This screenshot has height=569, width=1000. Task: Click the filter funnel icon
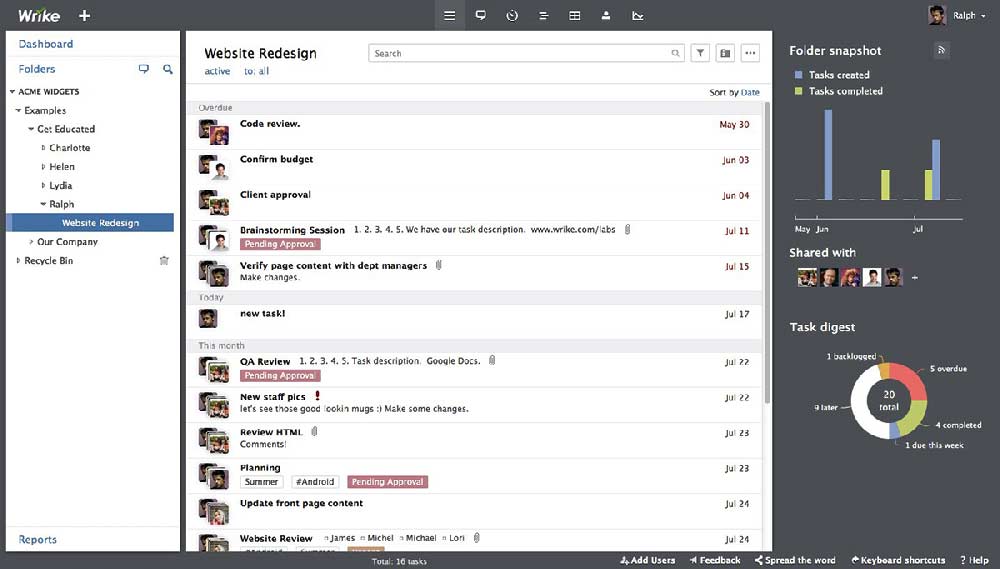(700, 53)
